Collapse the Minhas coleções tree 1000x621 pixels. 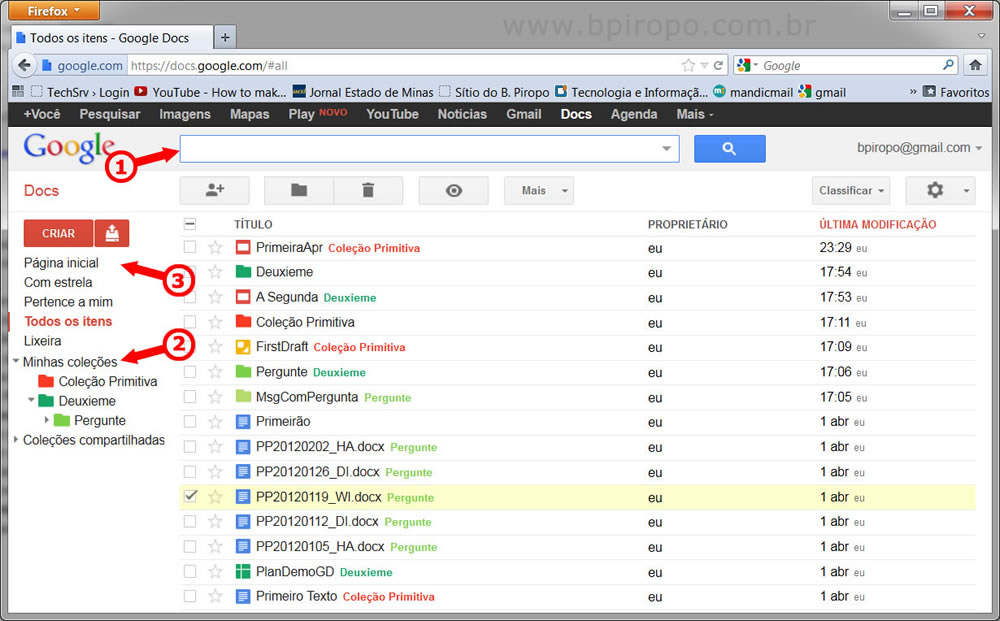pos(16,361)
